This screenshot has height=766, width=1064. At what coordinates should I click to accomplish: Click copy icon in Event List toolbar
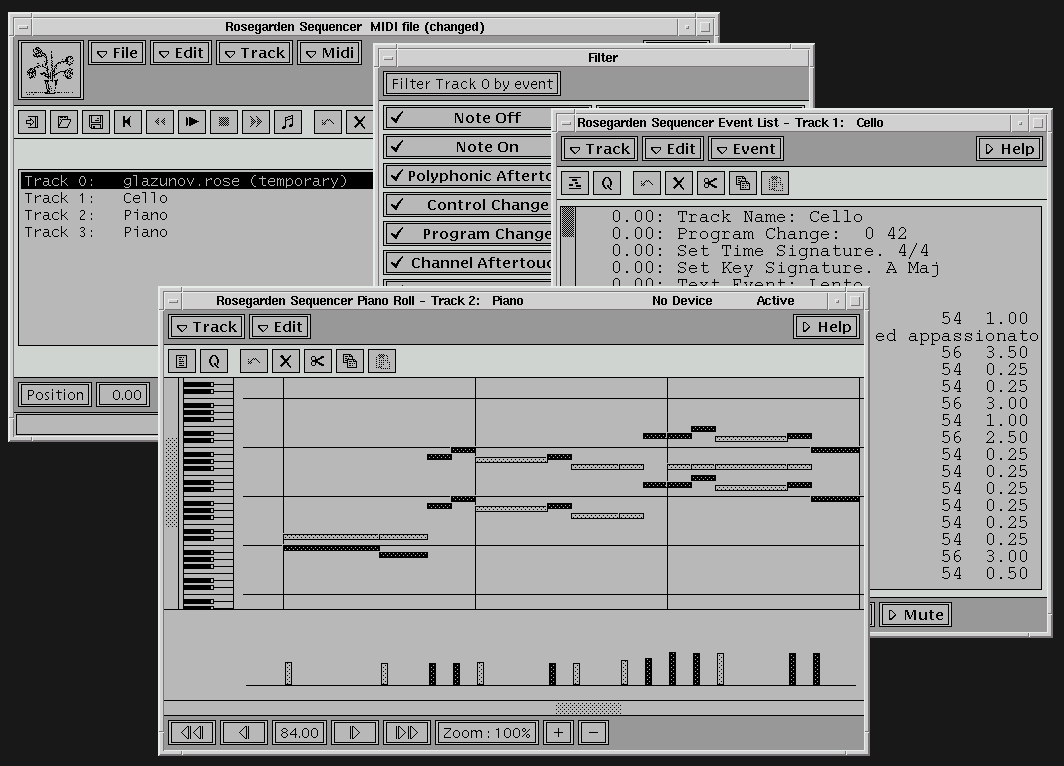coord(743,183)
